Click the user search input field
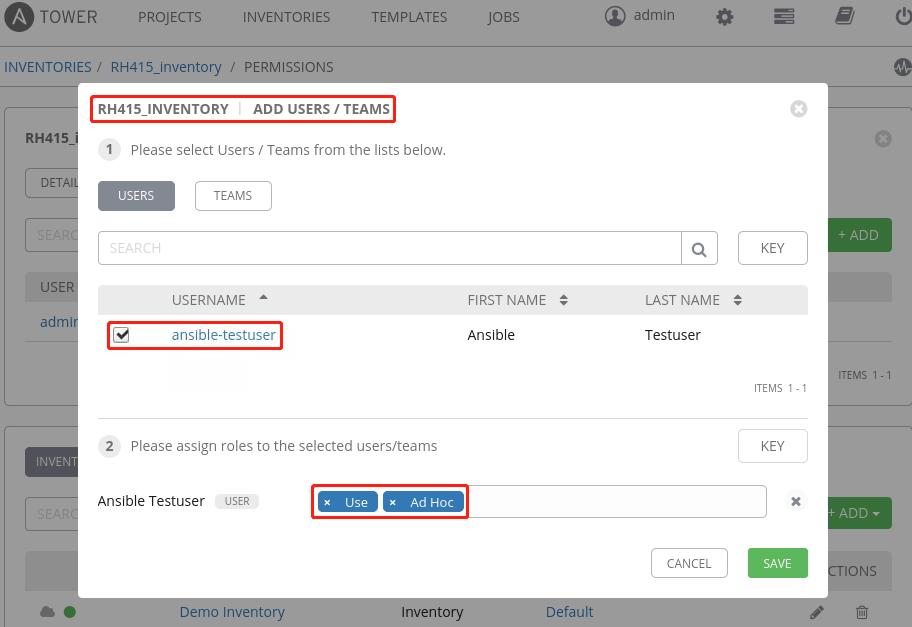The image size is (912, 627). pyautogui.click(x=390, y=248)
